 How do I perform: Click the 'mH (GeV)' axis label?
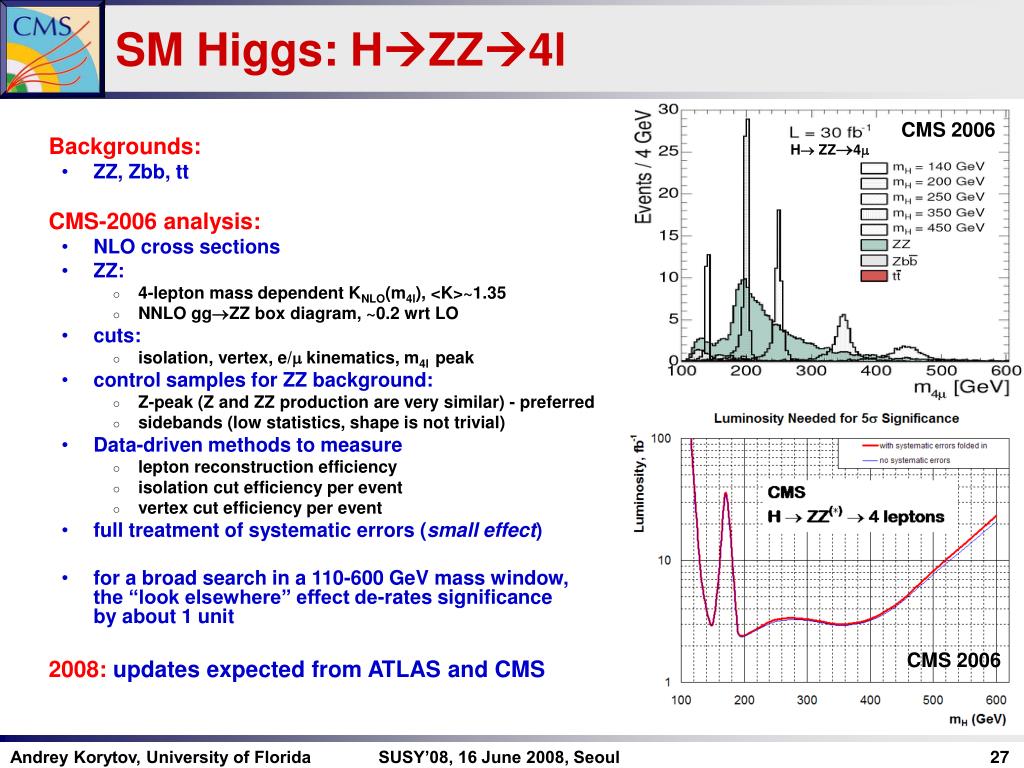(x=977, y=719)
